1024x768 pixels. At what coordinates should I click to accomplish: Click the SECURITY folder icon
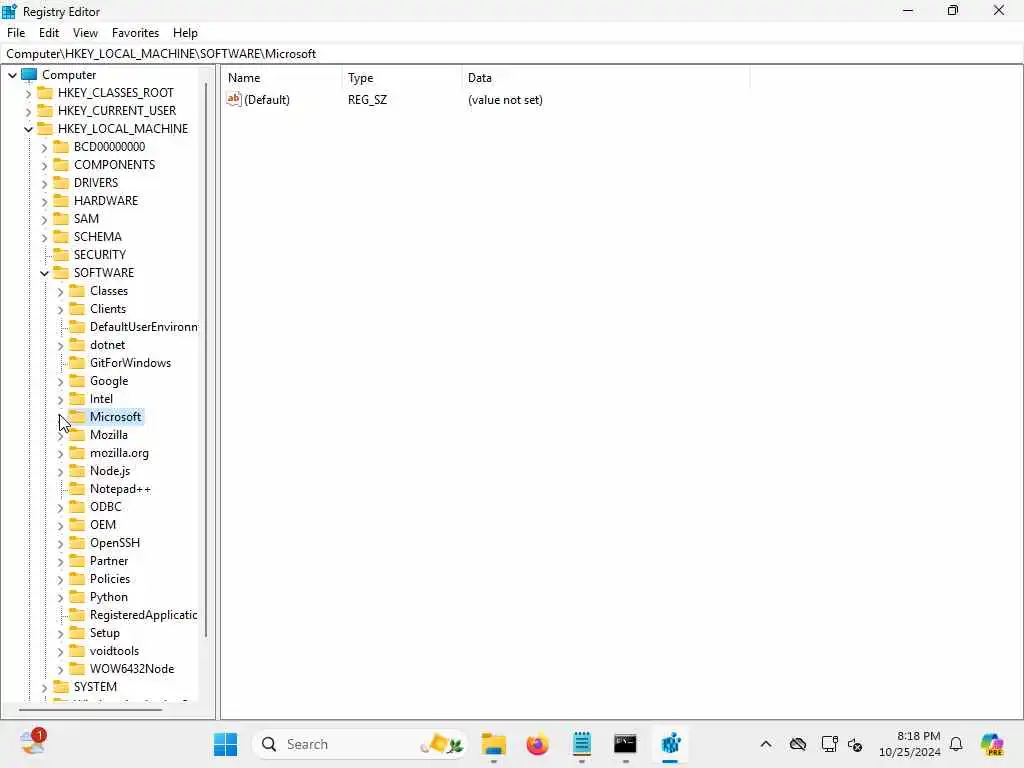point(61,254)
